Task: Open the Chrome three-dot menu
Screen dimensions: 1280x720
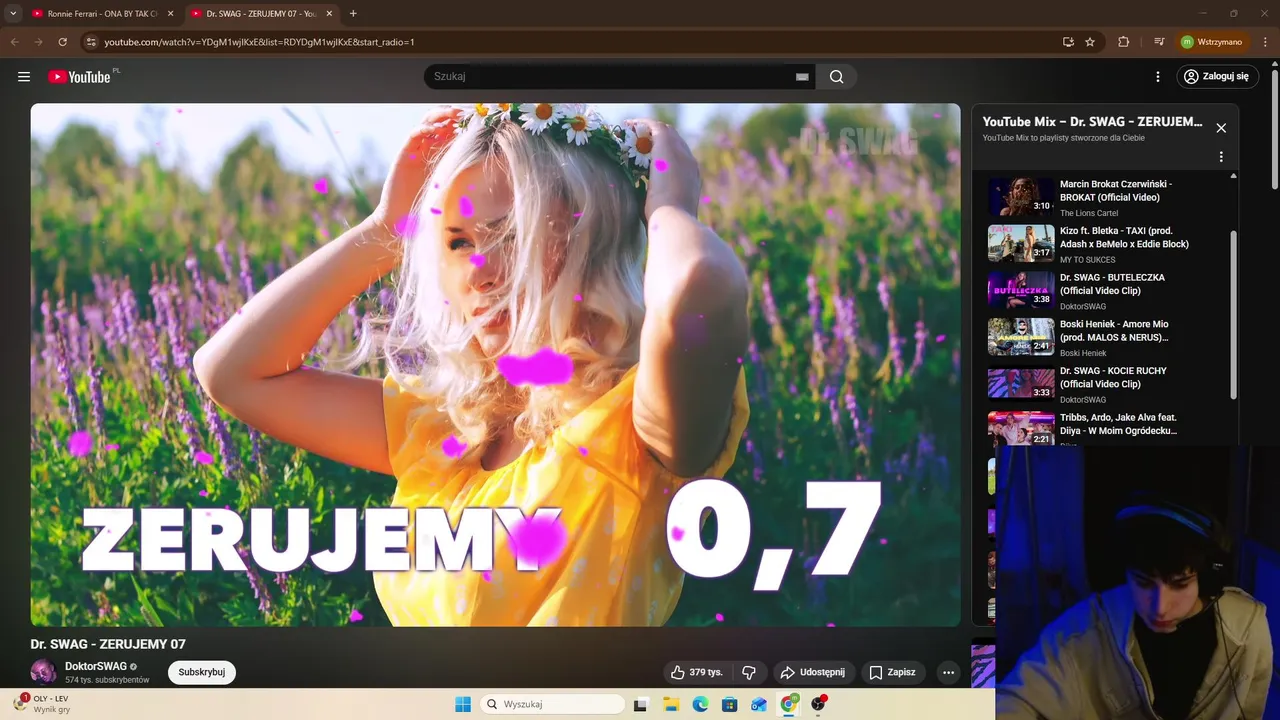Action: pos(1265,42)
